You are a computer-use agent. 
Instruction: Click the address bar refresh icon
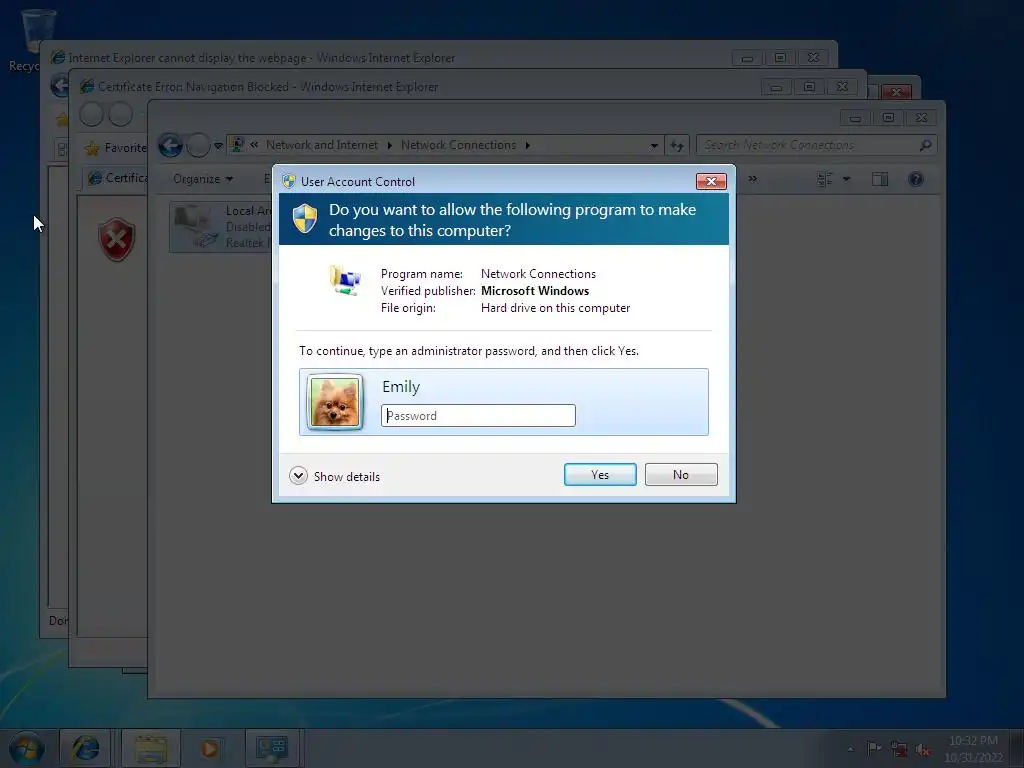tap(677, 146)
